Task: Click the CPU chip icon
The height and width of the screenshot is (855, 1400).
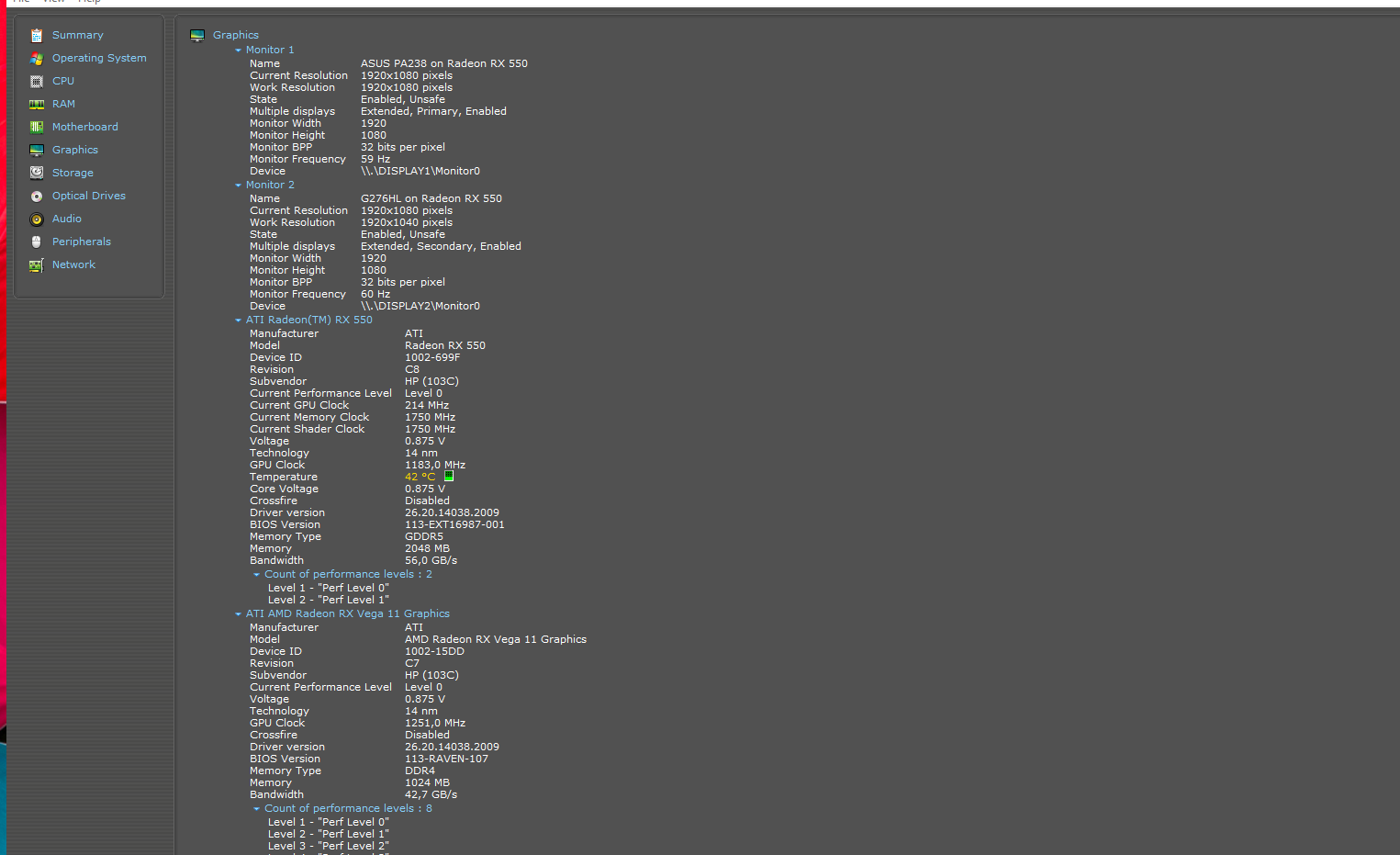Action: click(x=37, y=81)
